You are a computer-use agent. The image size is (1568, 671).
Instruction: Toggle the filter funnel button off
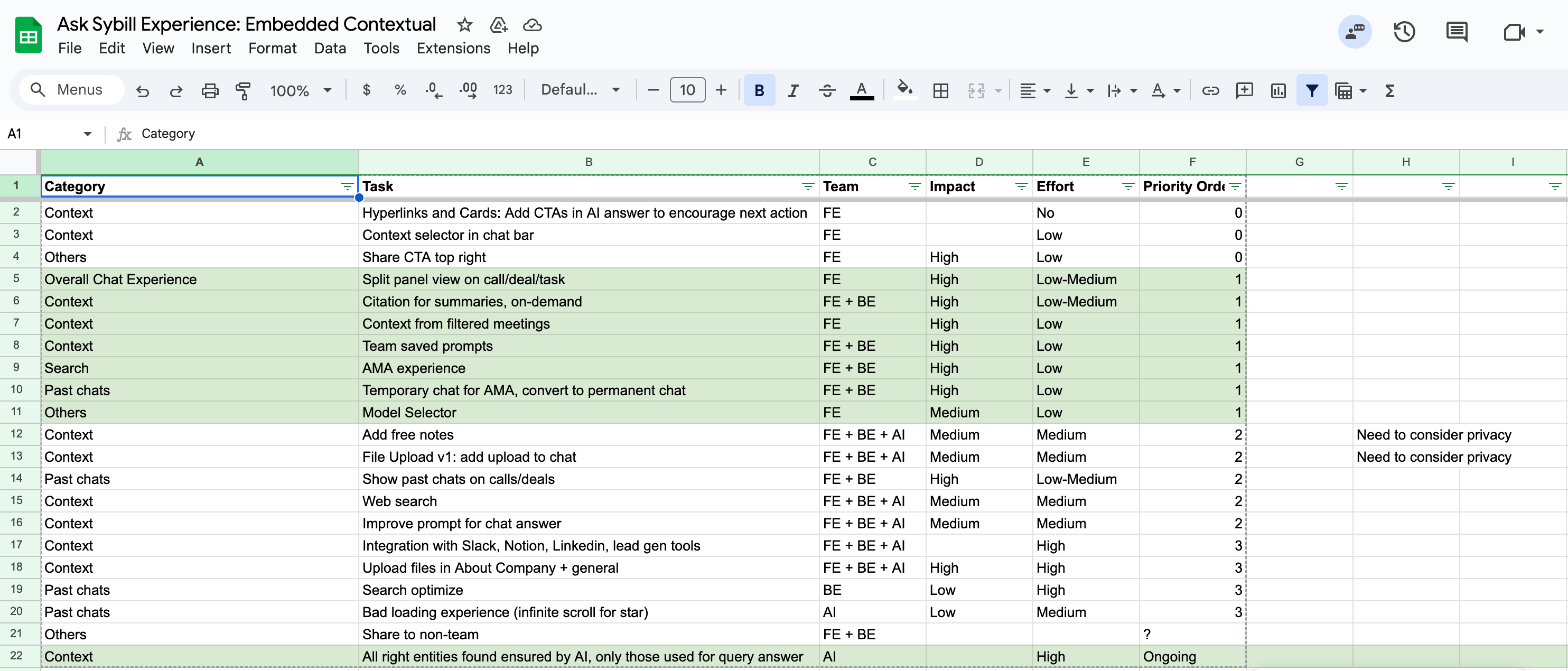click(x=1312, y=90)
